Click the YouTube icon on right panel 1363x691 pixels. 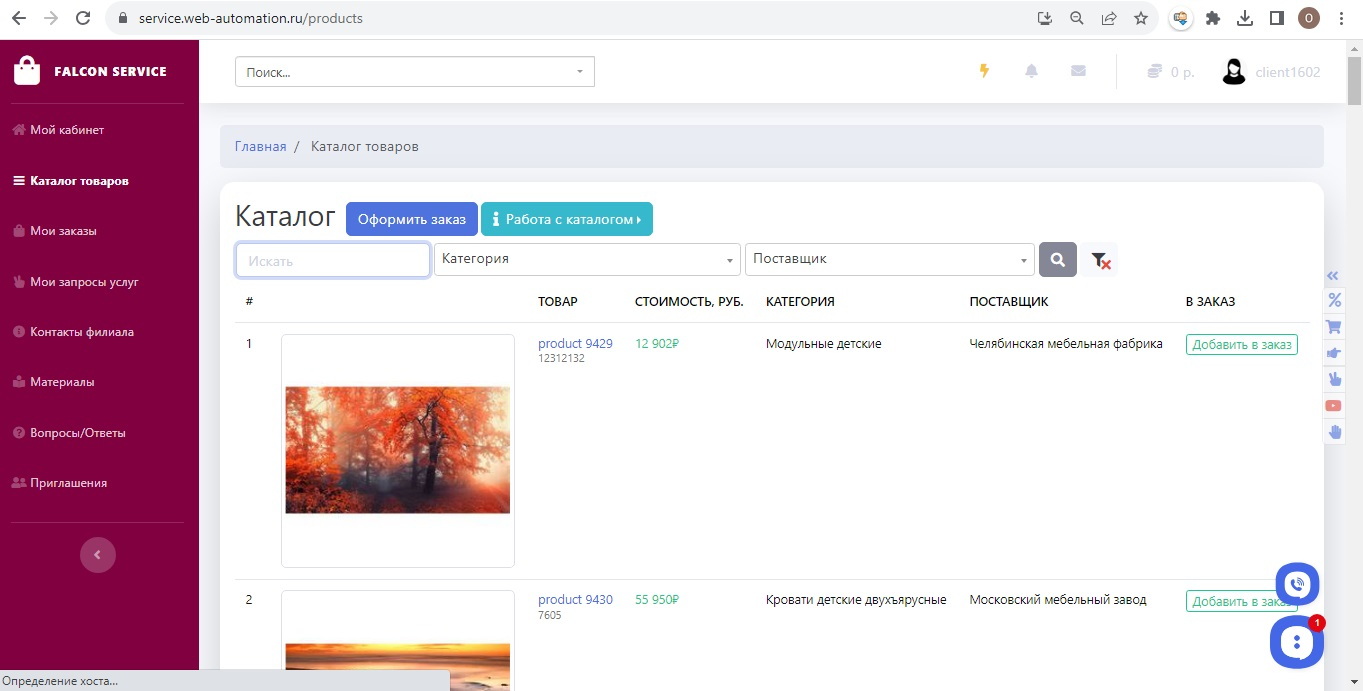pos(1334,405)
